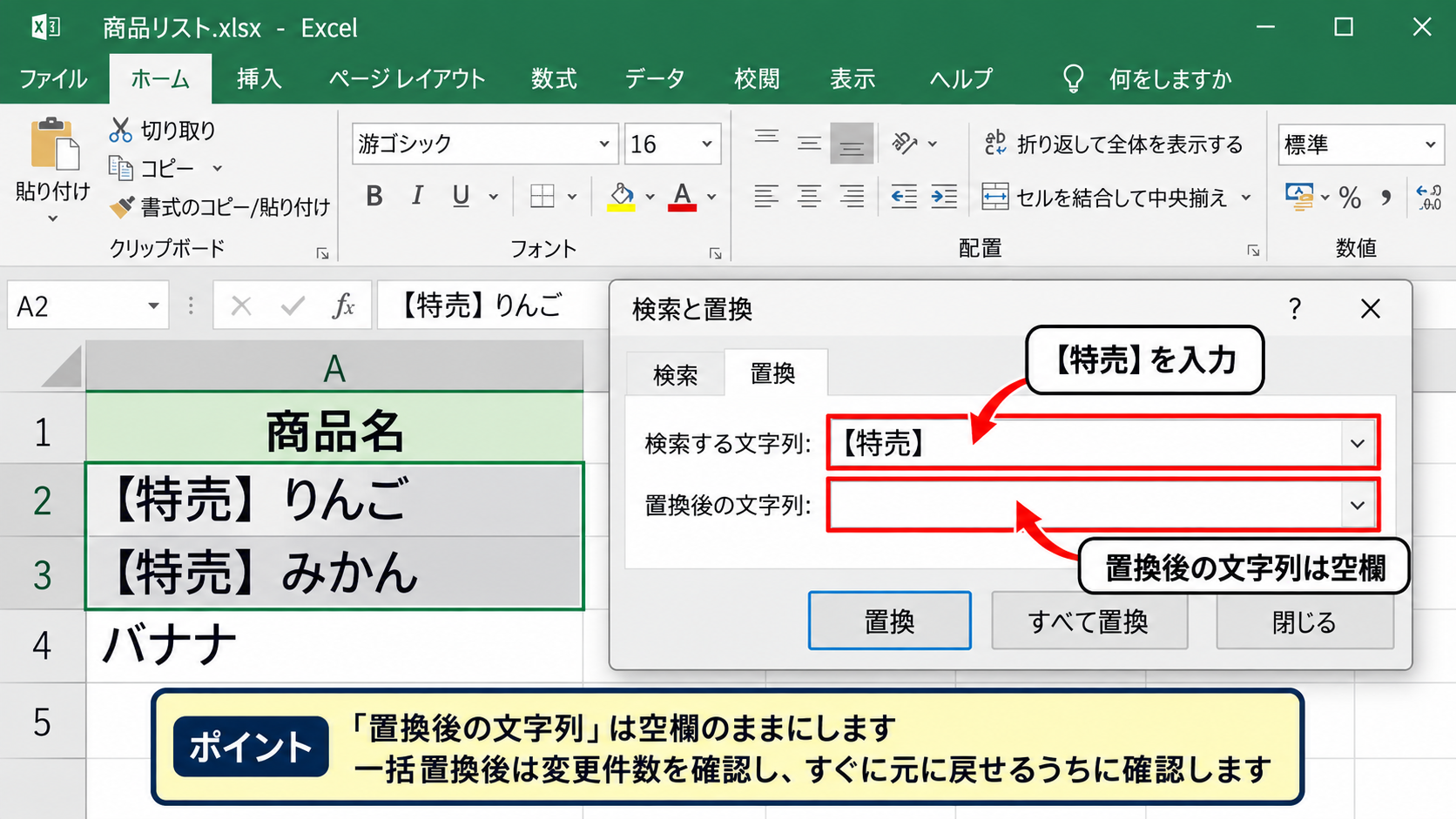The width and height of the screenshot is (1456, 819).
Task: Align cell content to bottom
Action: [852, 144]
